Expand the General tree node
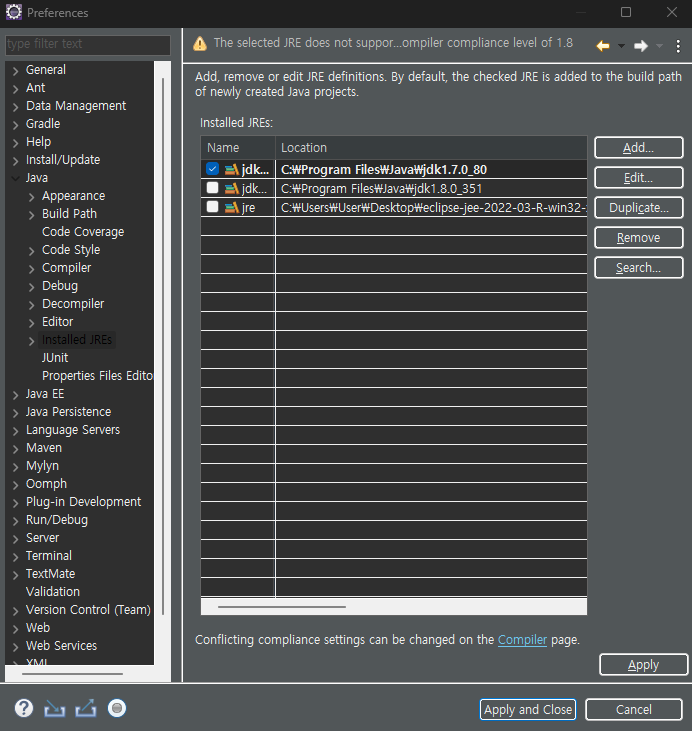 tap(15, 71)
